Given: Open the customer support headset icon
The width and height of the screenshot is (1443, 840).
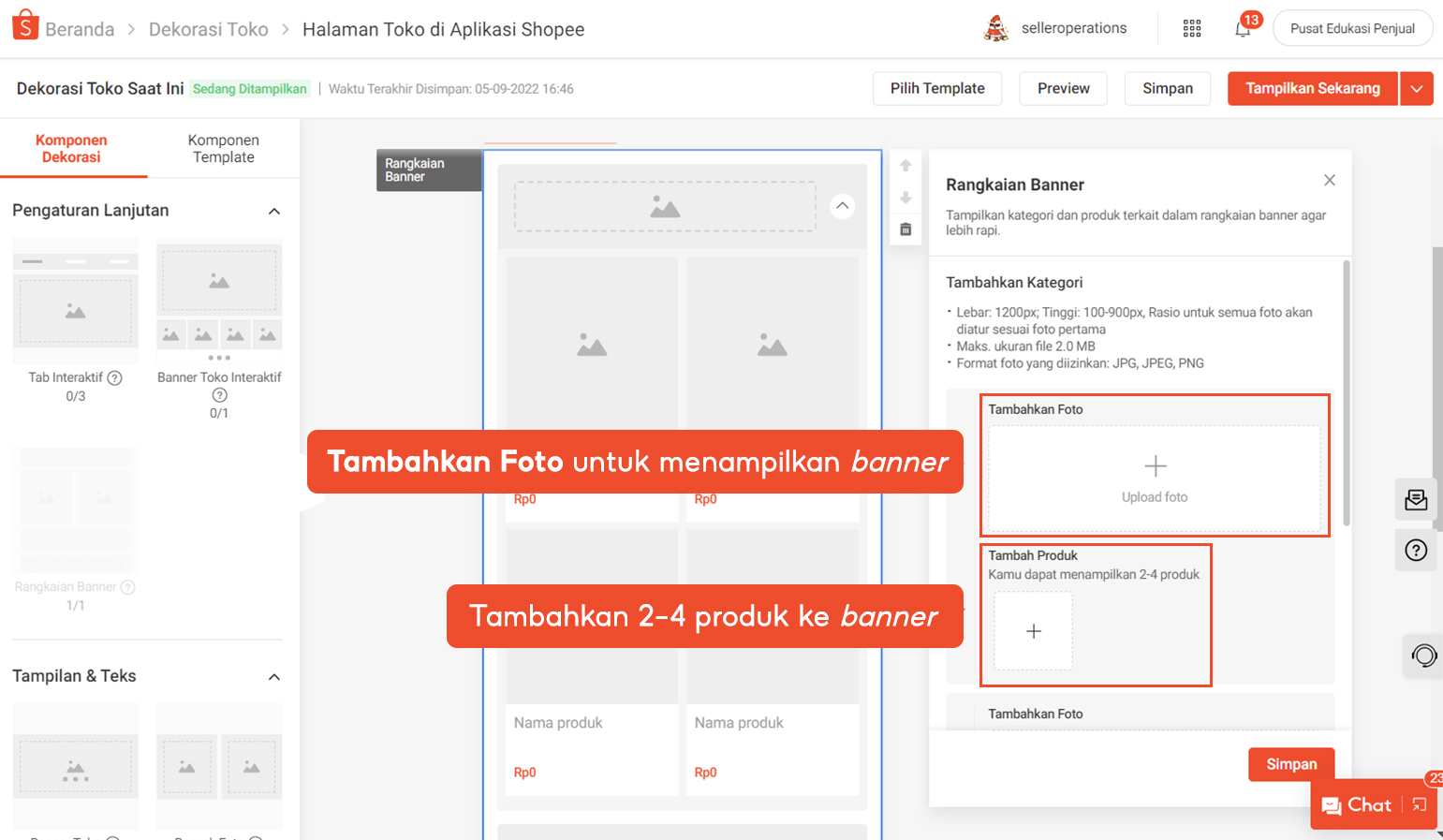Looking at the screenshot, I should click(1423, 656).
